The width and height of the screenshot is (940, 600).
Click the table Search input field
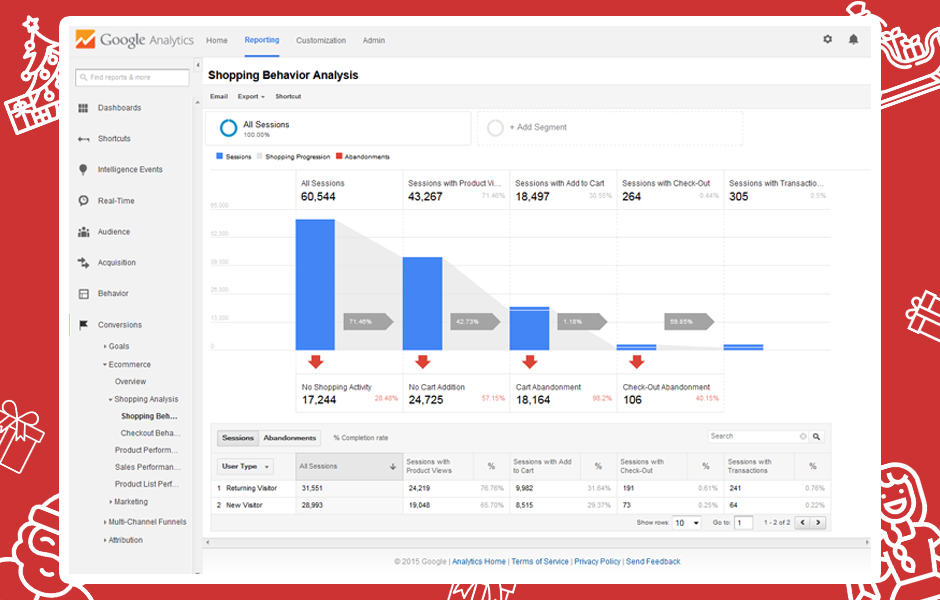tap(758, 437)
